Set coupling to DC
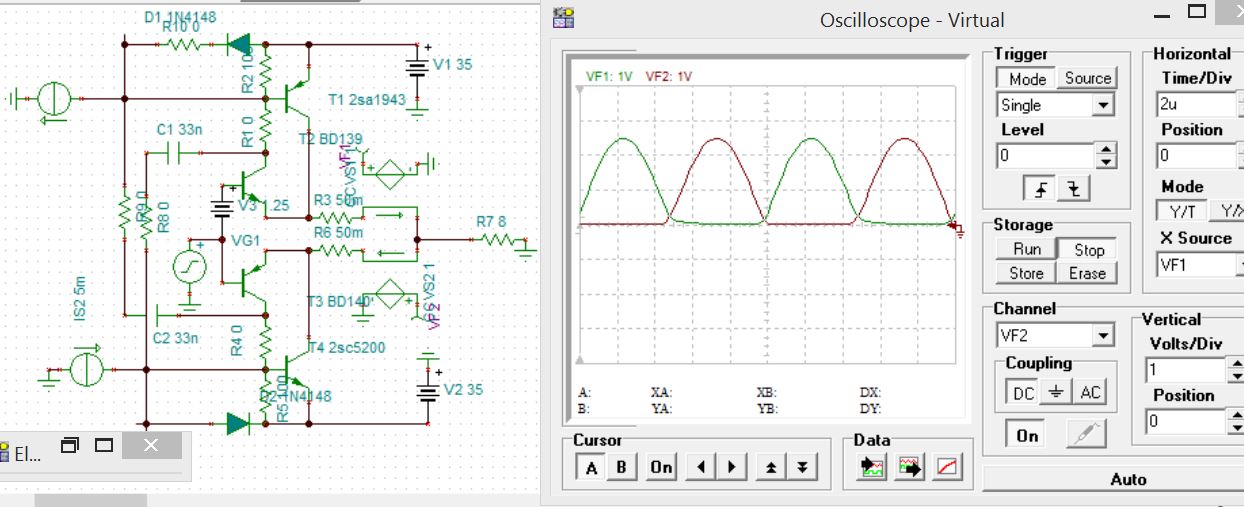Image resolution: width=1244 pixels, height=507 pixels. (1023, 393)
